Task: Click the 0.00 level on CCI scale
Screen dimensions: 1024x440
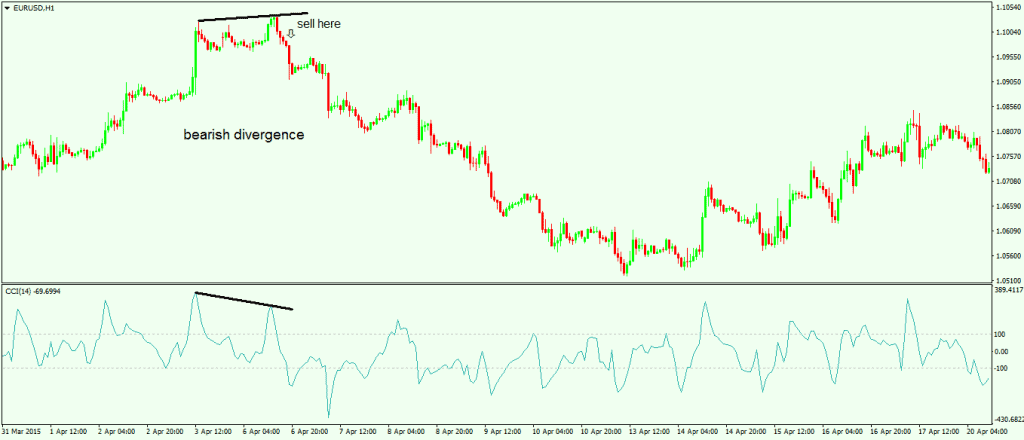Action: point(998,351)
